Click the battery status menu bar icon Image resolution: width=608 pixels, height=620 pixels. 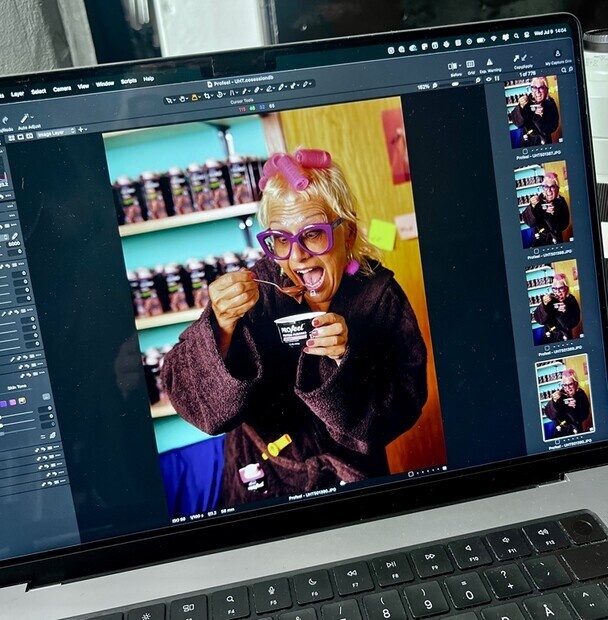[481, 40]
